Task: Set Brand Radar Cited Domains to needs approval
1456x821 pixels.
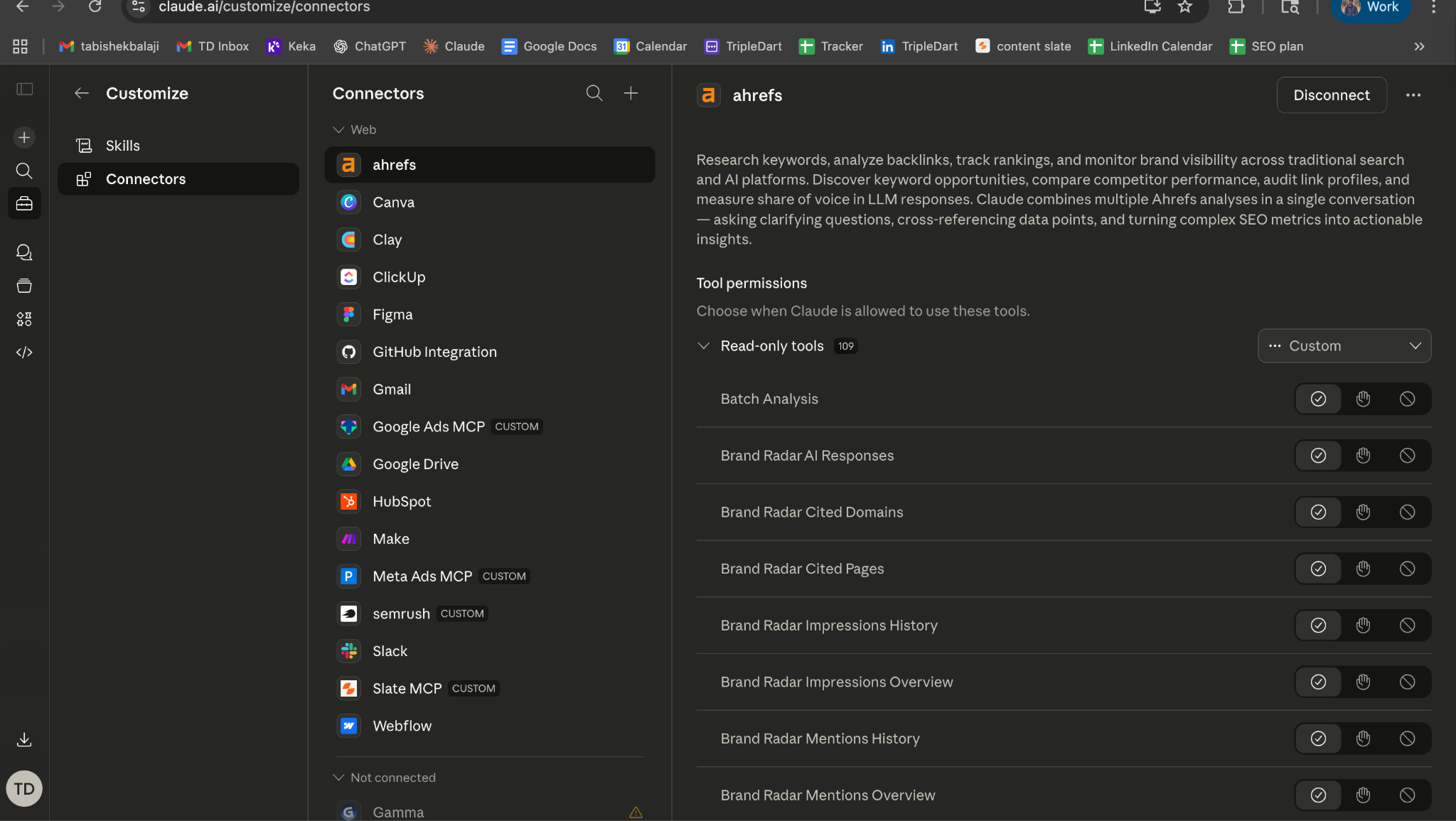Action: click(1362, 512)
